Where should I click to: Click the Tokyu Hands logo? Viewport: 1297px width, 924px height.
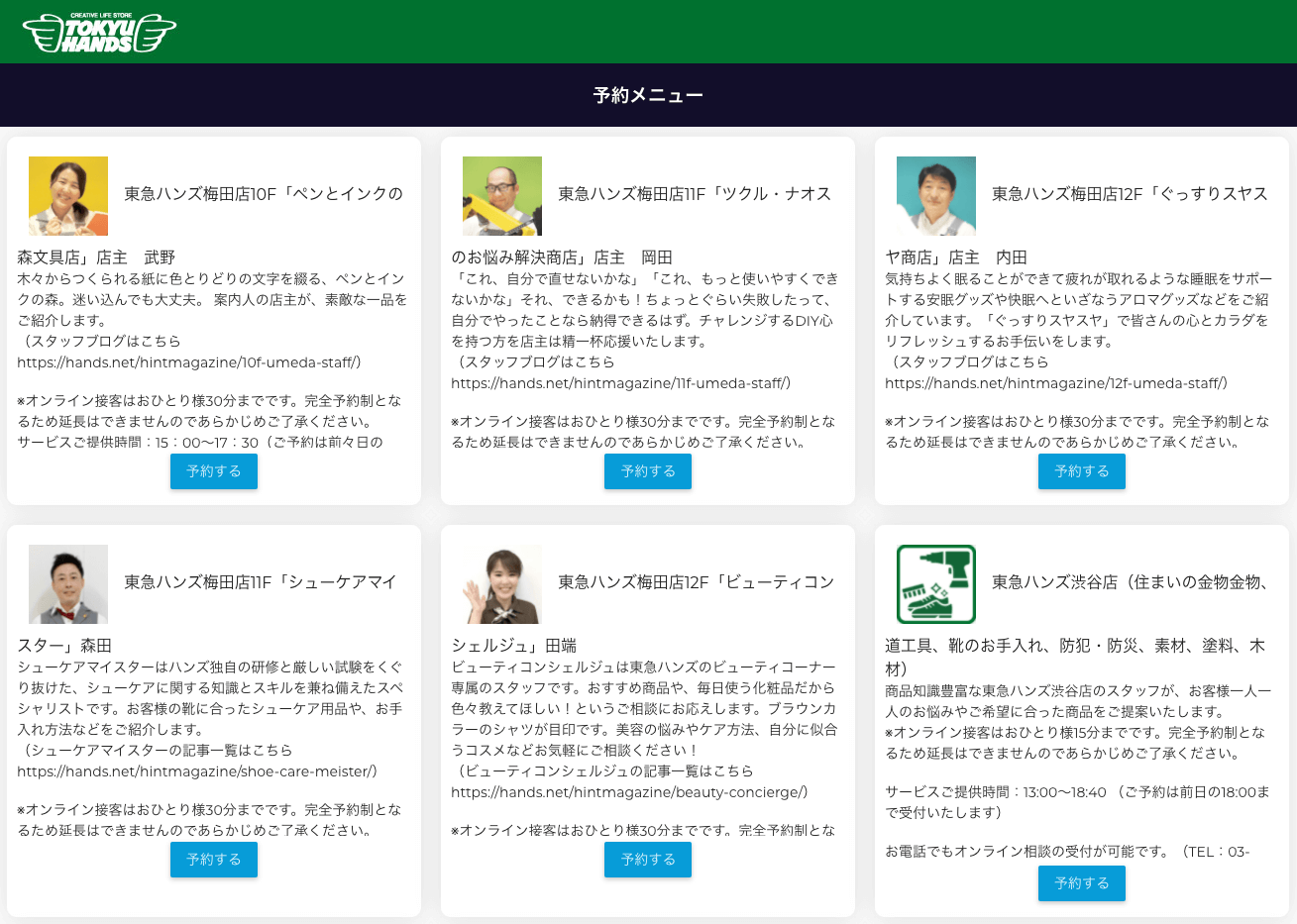pyautogui.click(x=99, y=33)
